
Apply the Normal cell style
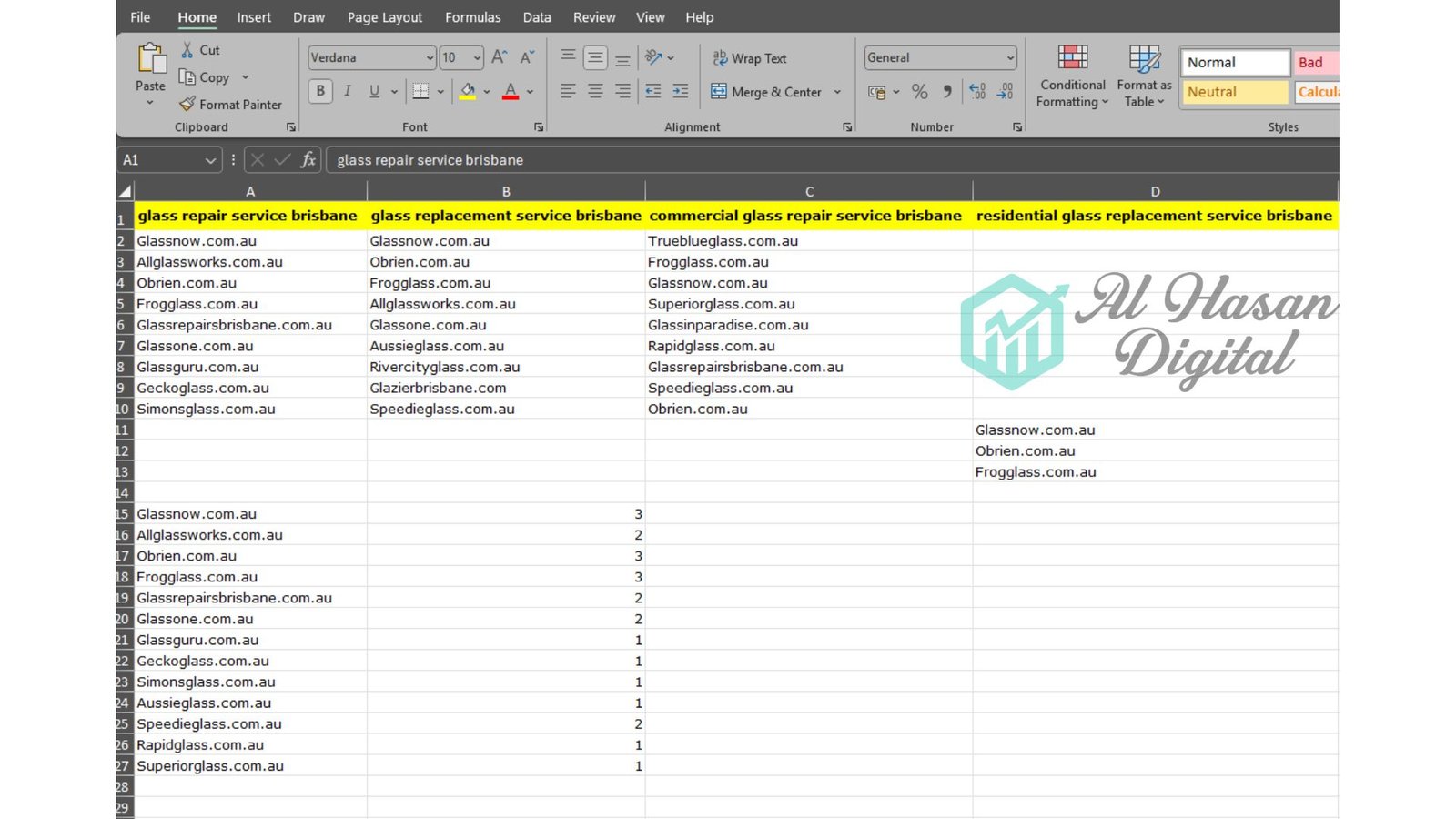pos(1235,62)
